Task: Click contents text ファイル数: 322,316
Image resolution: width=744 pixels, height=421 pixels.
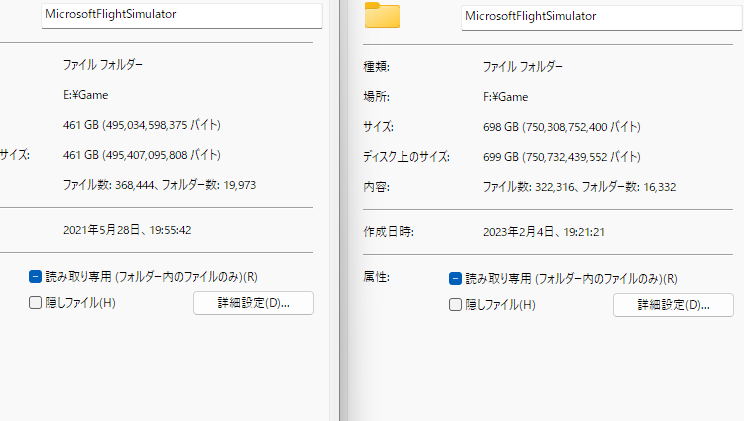Action: [529, 187]
